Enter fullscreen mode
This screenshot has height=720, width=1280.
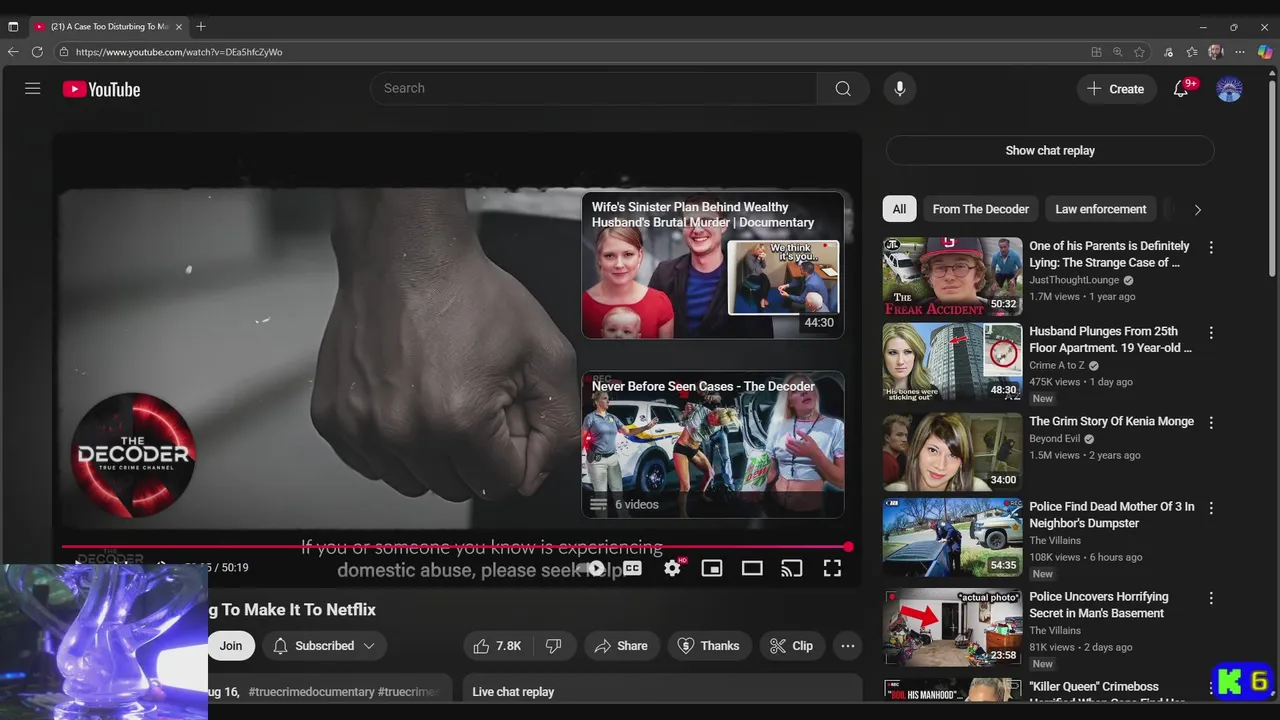(832, 568)
